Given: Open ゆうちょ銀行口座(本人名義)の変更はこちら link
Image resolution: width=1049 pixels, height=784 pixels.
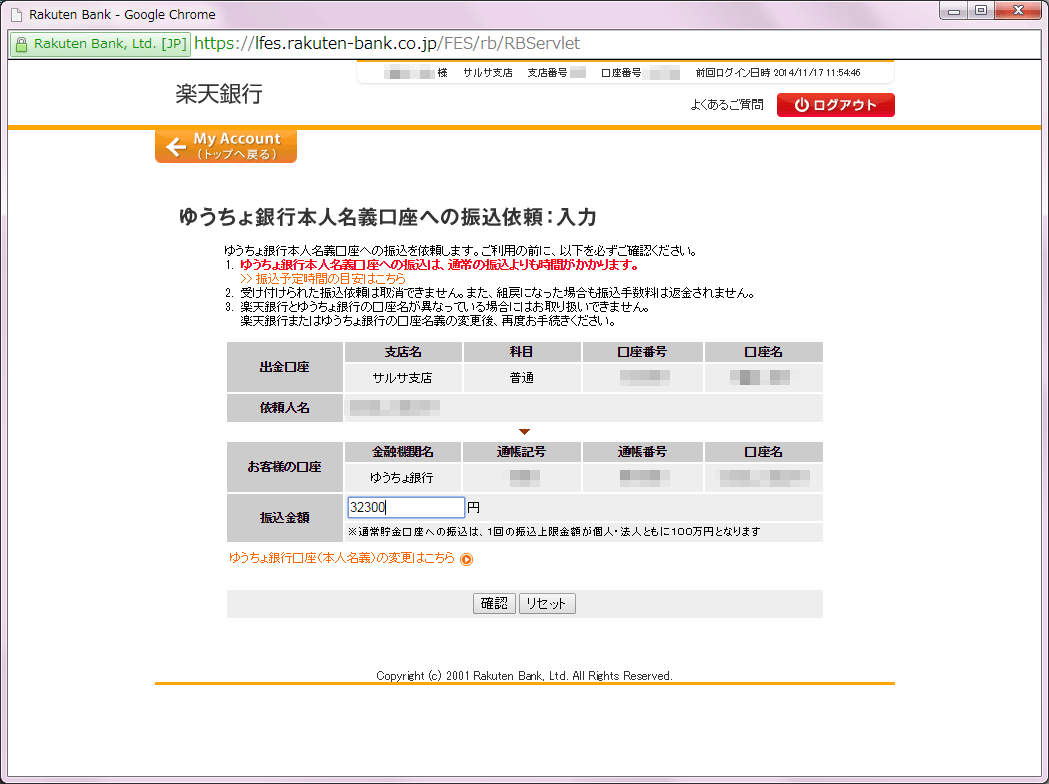Looking at the screenshot, I should tap(342, 558).
